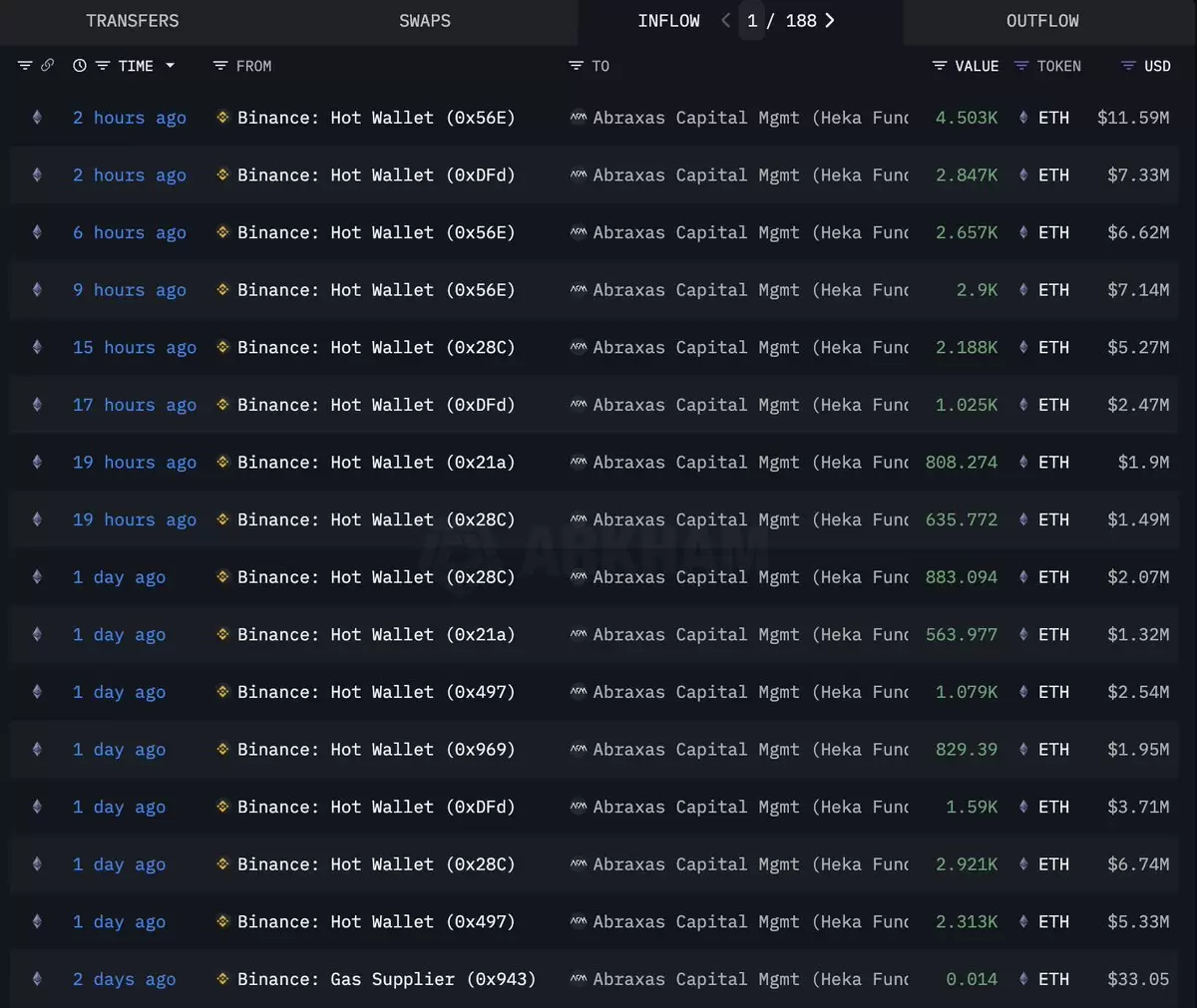
Task: Toggle TIME sort dropdown arrow
Action: 170,66
